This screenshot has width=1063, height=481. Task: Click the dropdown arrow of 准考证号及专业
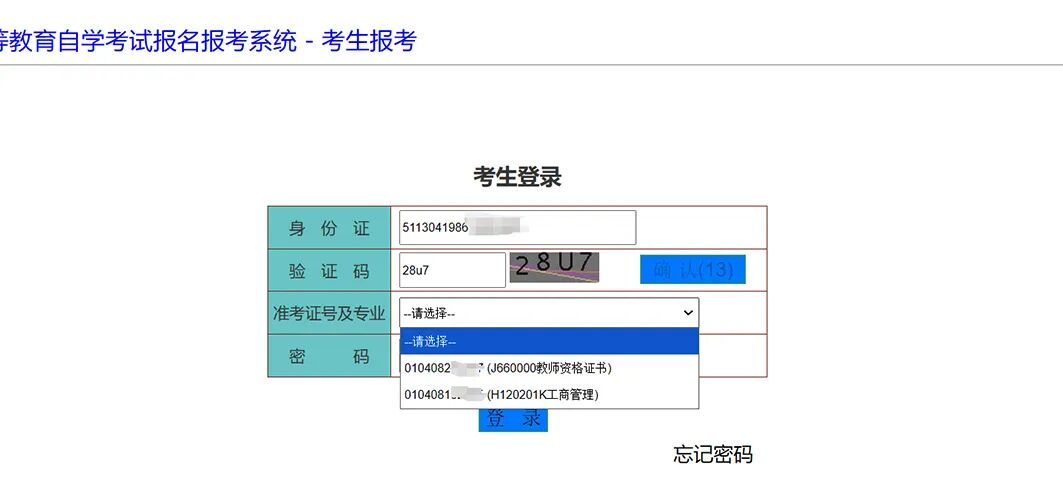688,313
